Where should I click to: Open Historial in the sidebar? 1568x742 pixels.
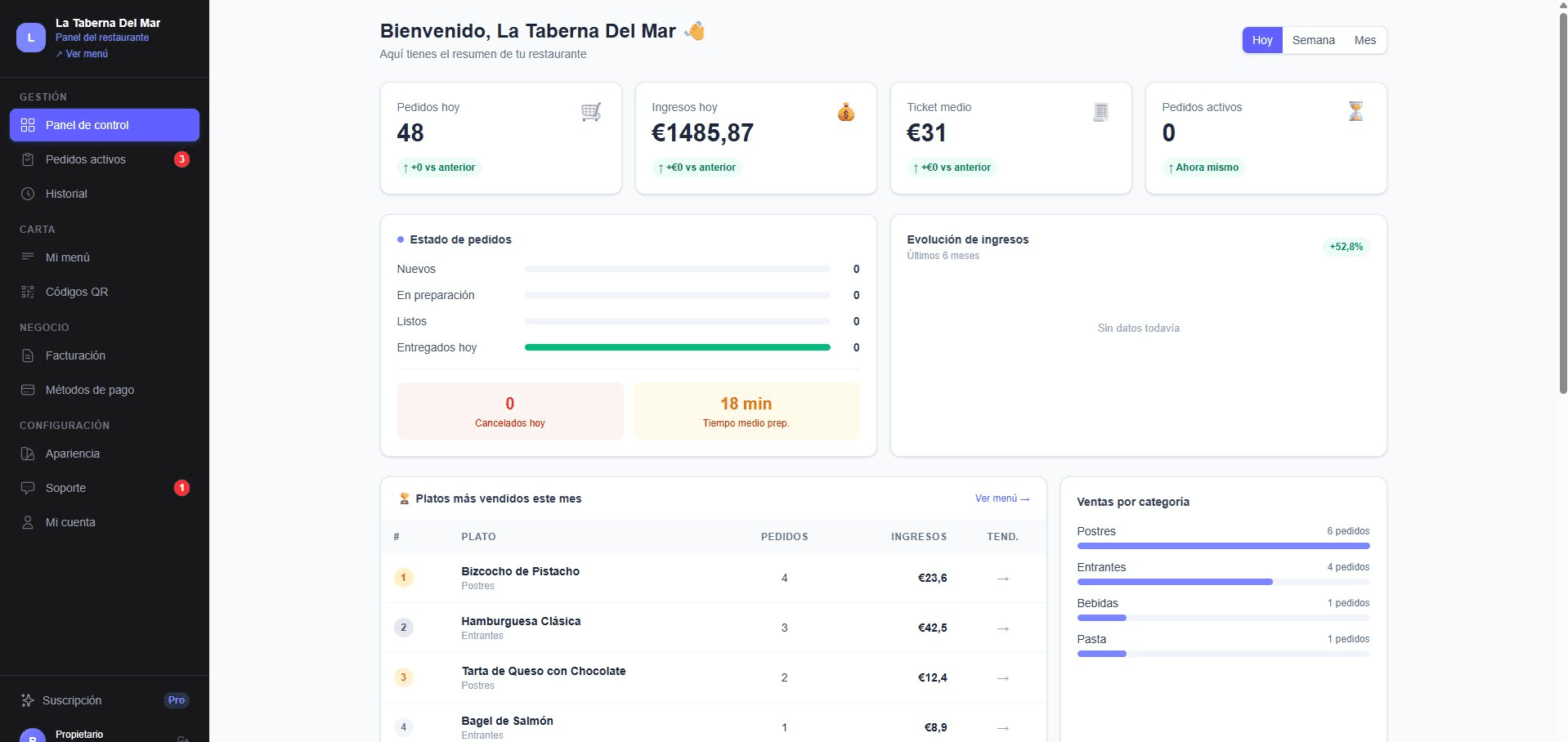click(105, 194)
